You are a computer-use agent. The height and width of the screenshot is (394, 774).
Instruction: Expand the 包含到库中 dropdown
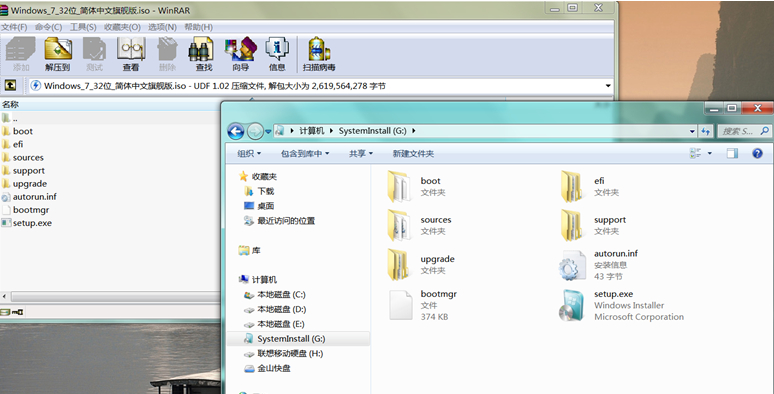[305, 154]
